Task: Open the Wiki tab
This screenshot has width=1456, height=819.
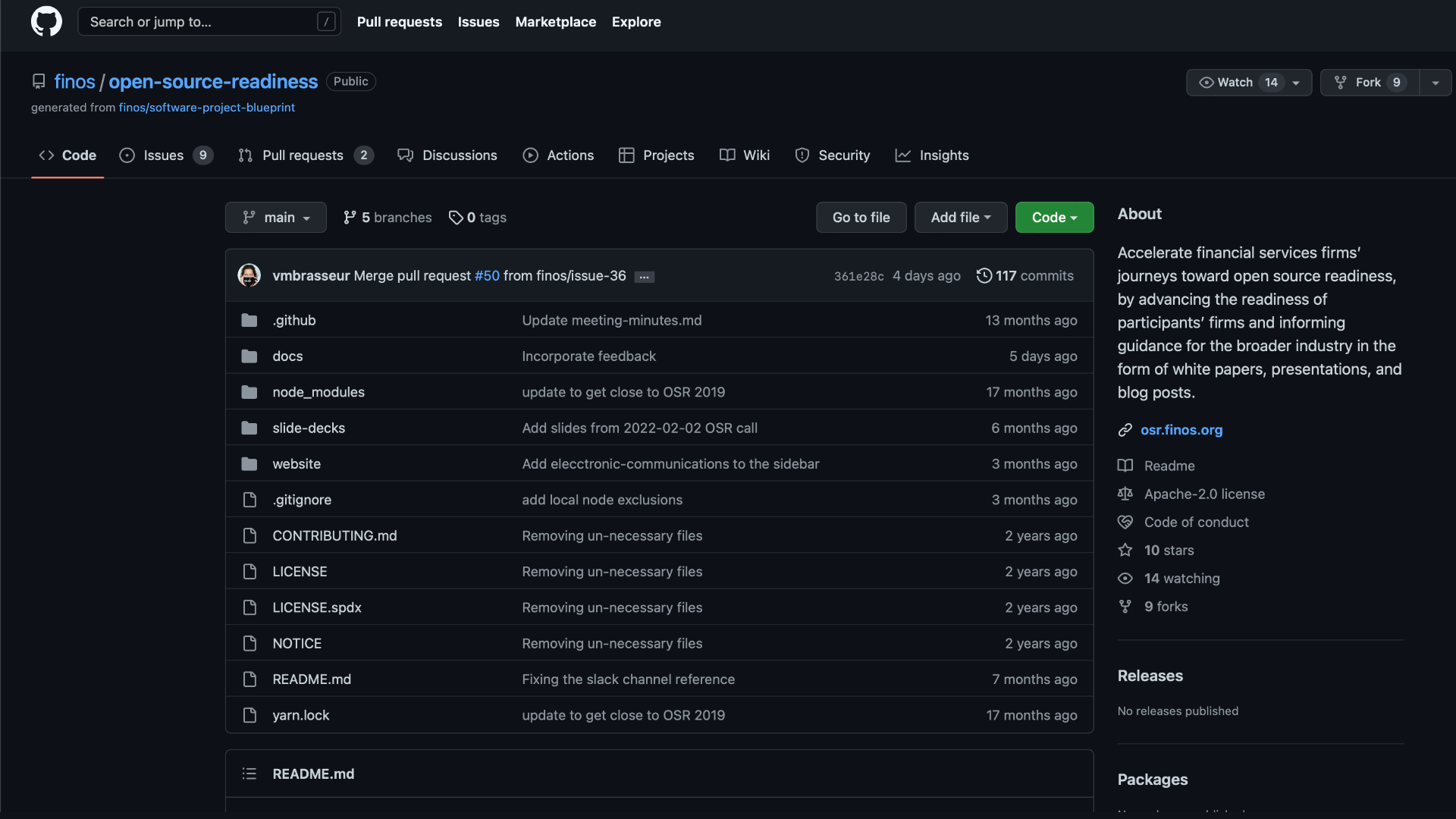Action: [745, 155]
